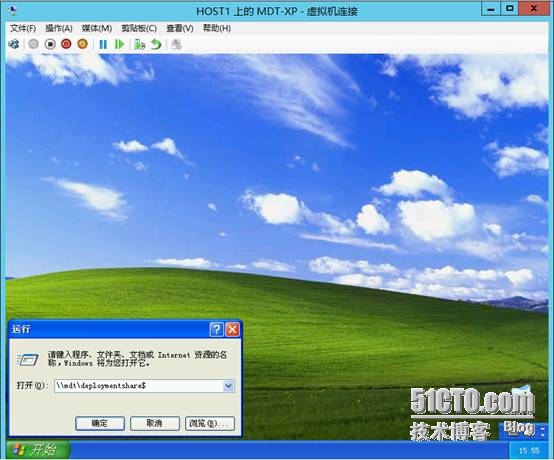Viewport: 554px width, 460px height.
Task: Click the green Revert arrow icon
Action: (156, 45)
